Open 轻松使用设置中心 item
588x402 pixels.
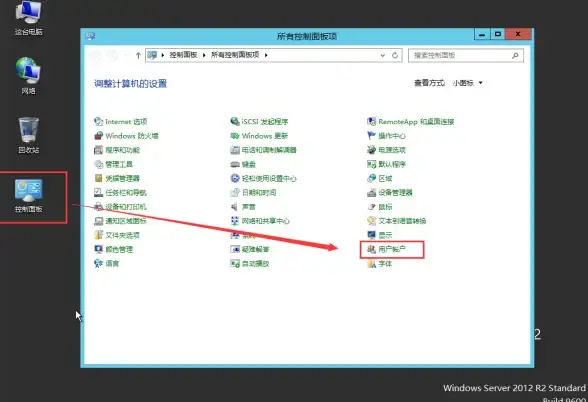click(263, 178)
